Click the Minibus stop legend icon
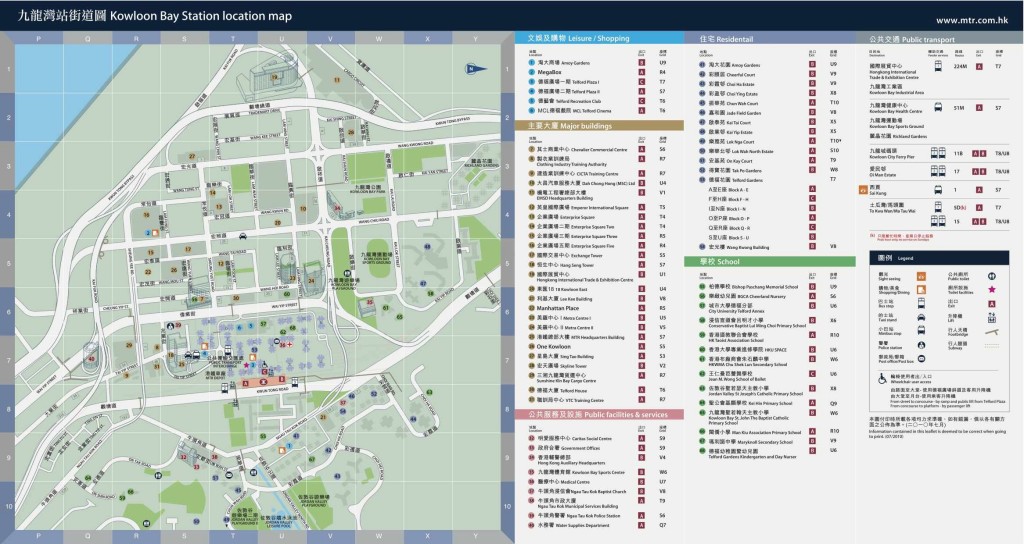Screen dimensions: 1024x544 click(x=921, y=330)
